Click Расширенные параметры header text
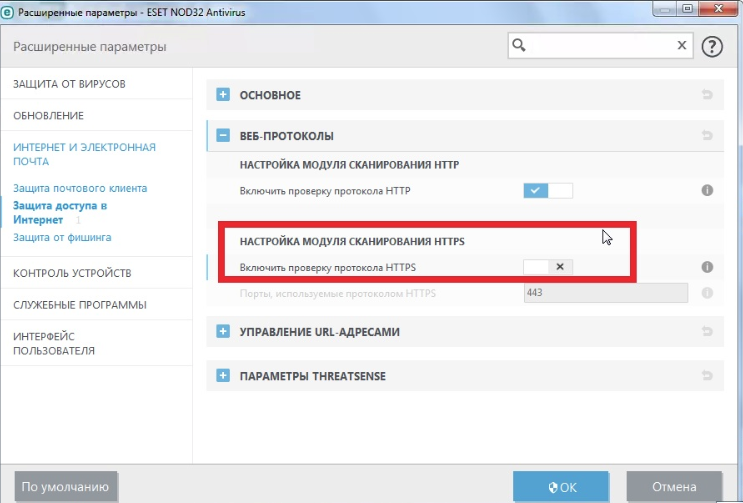743x503 pixels. click(90, 47)
